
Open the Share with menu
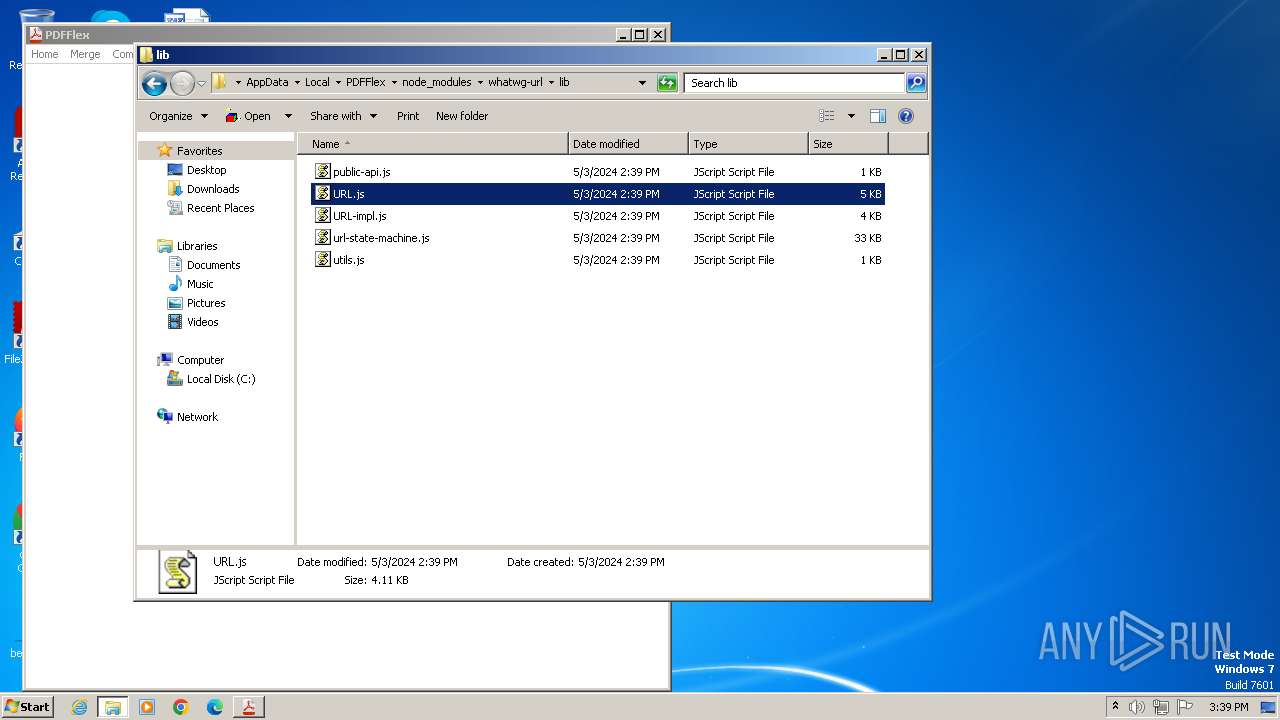pos(343,116)
